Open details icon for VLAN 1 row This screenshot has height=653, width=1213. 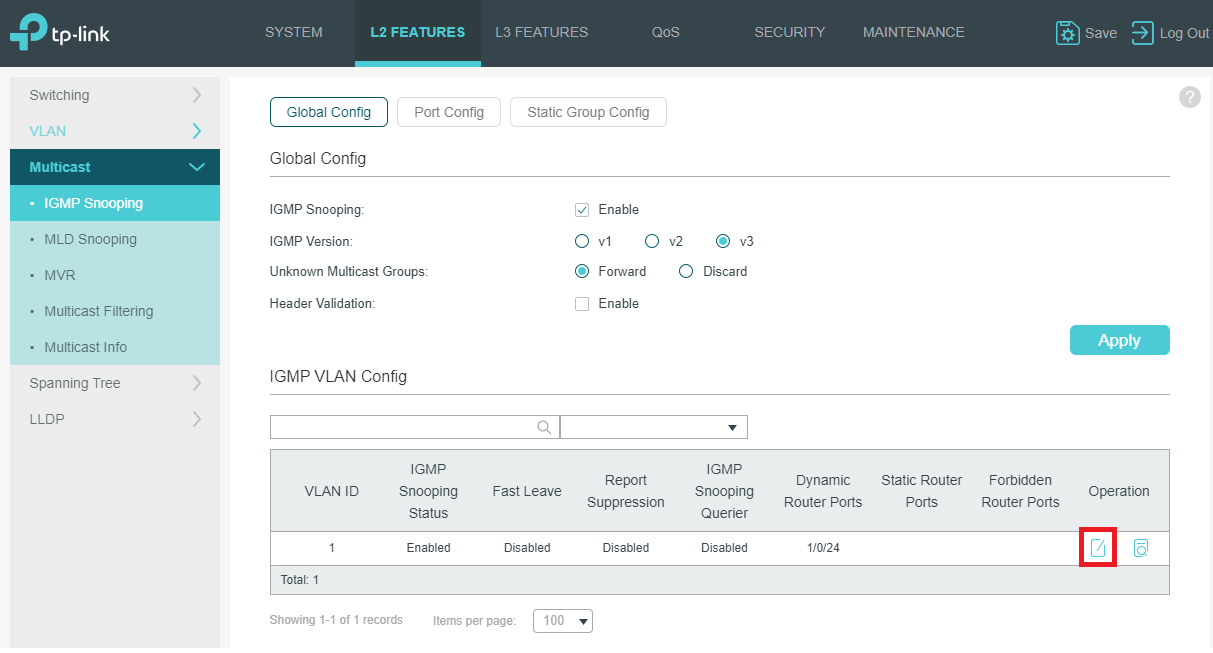1141,548
